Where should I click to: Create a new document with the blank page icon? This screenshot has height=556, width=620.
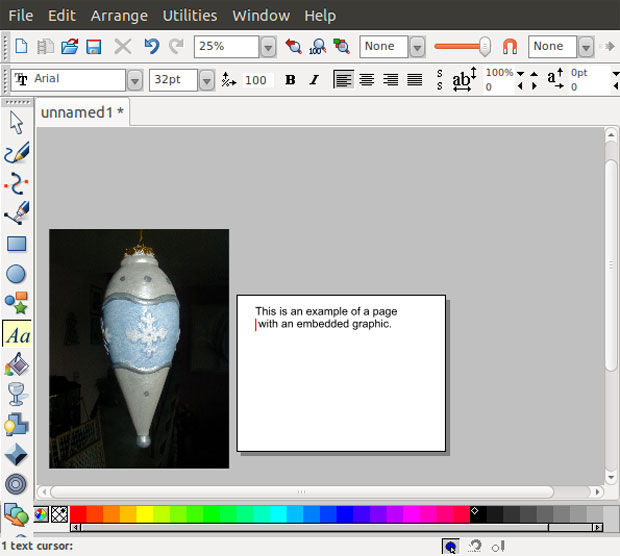pyautogui.click(x=21, y=47)
